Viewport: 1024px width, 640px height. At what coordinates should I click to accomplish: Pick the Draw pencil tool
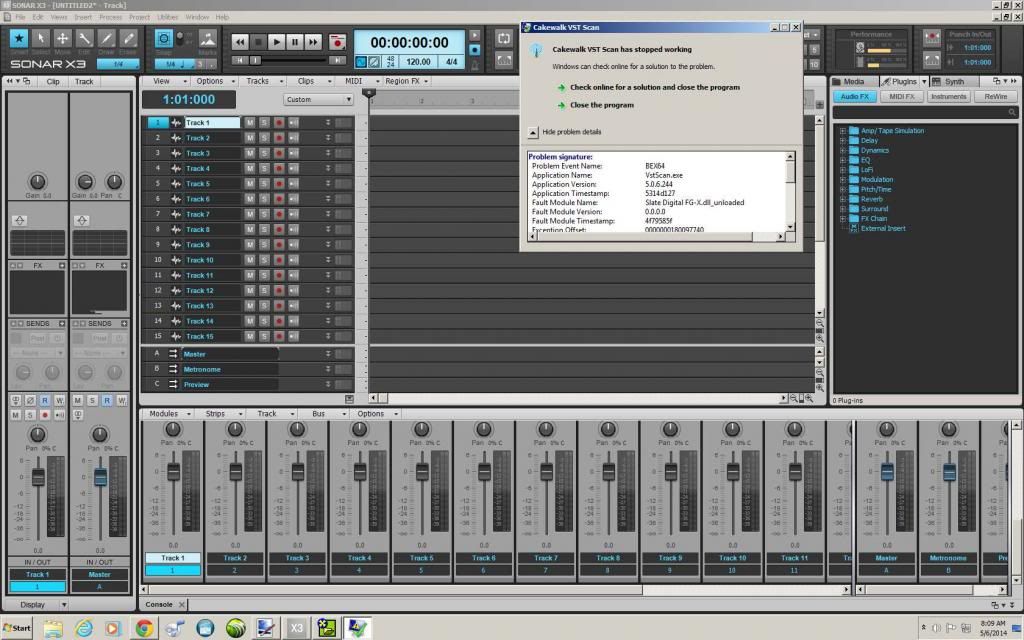pyautogui.click(x=106, y=39)
